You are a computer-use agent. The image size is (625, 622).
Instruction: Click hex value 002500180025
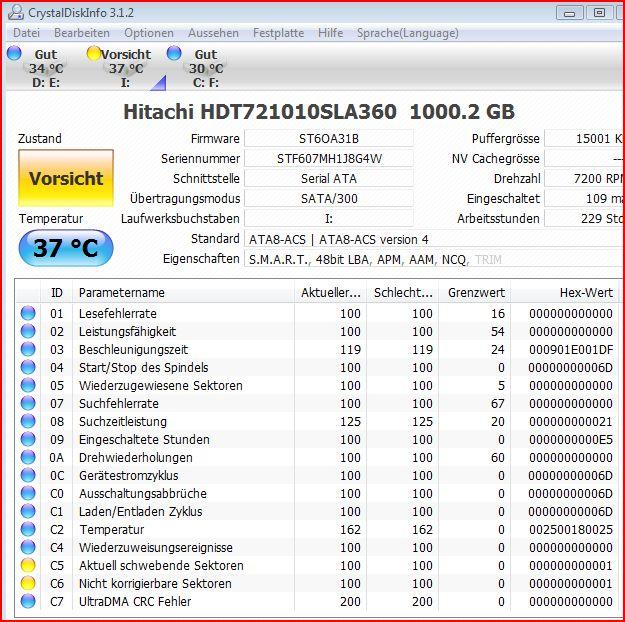pos(571,529)
